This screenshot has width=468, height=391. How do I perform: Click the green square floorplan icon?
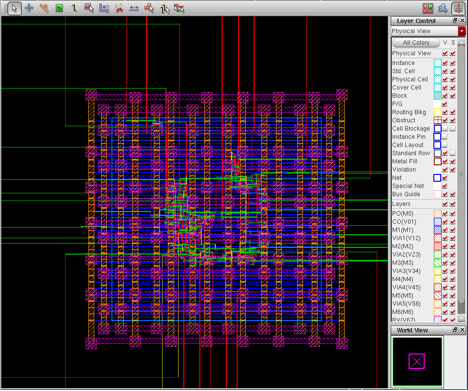coord(59,8)
